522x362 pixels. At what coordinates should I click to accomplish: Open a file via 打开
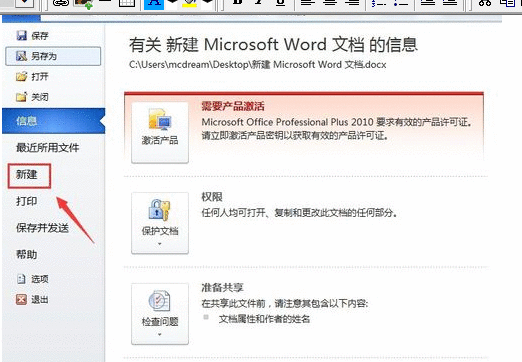(x=32, y=77)
